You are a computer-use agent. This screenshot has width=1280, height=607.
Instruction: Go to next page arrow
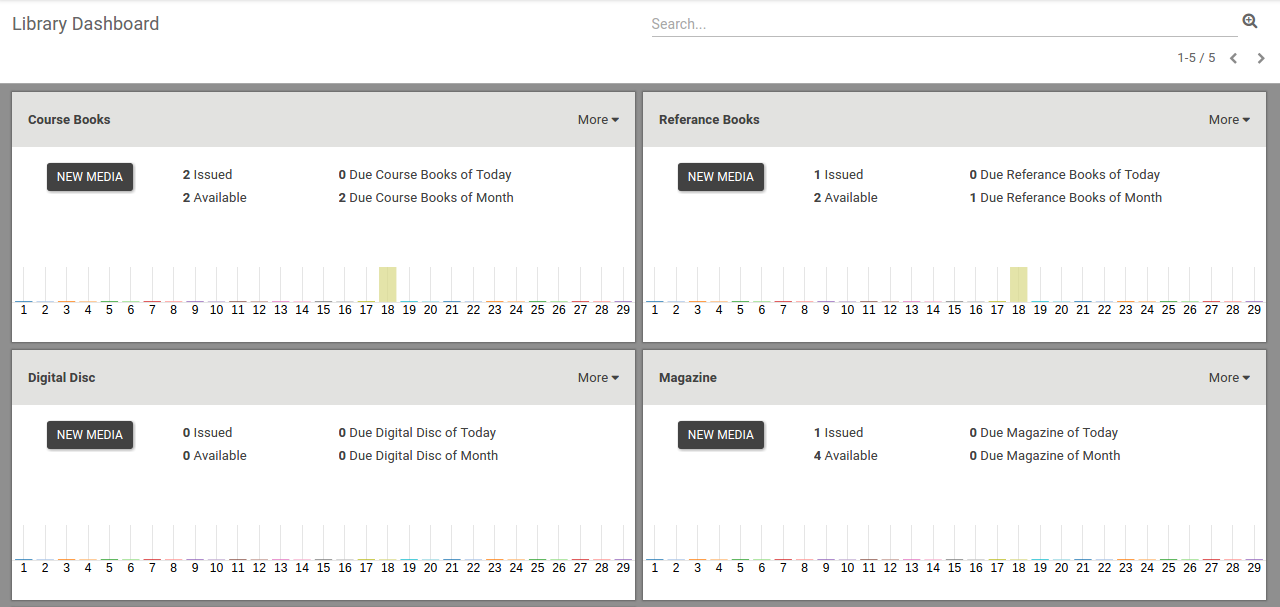point(1261,58)
